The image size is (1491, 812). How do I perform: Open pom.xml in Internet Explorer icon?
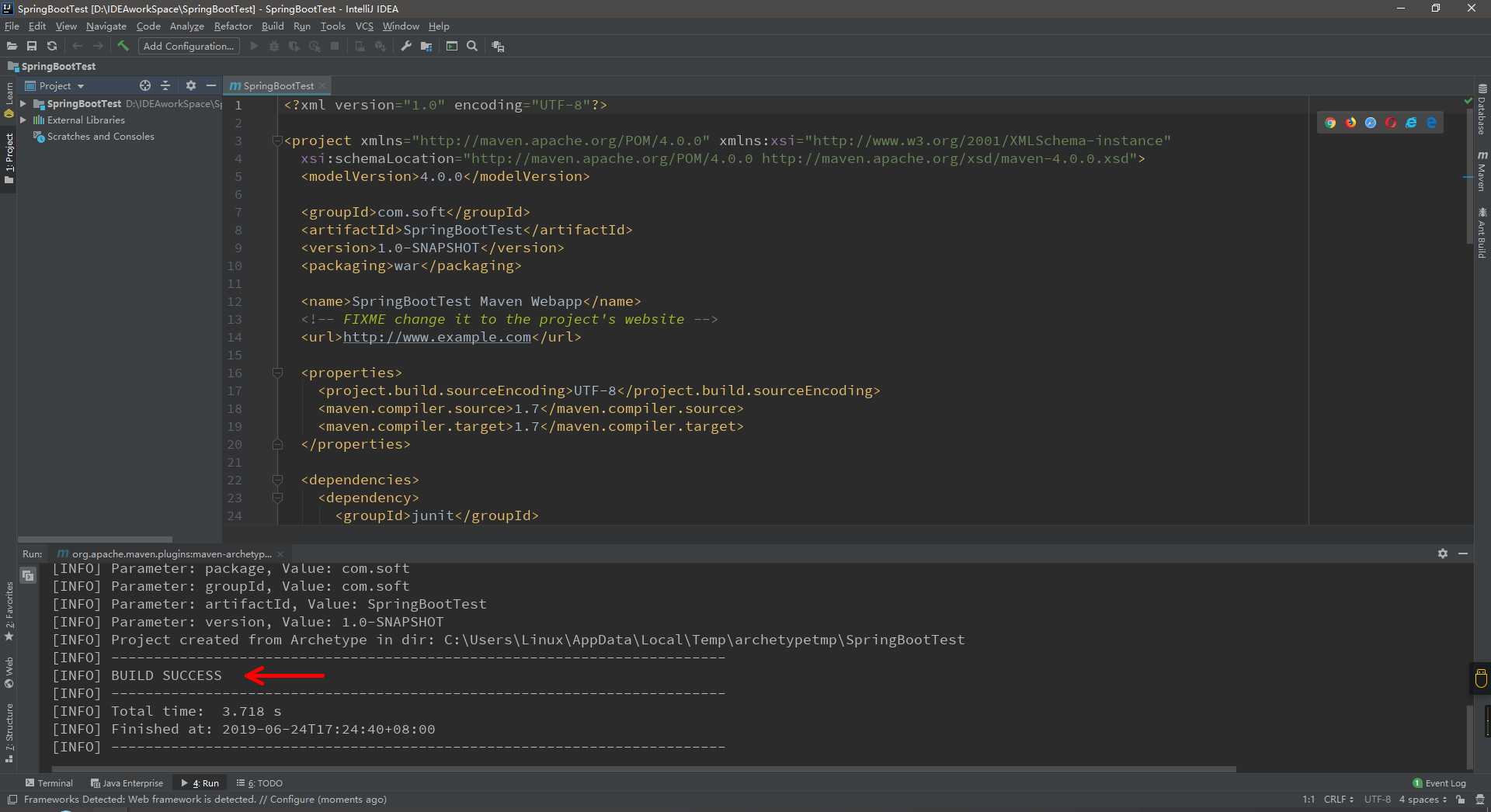pos(1411,123)
